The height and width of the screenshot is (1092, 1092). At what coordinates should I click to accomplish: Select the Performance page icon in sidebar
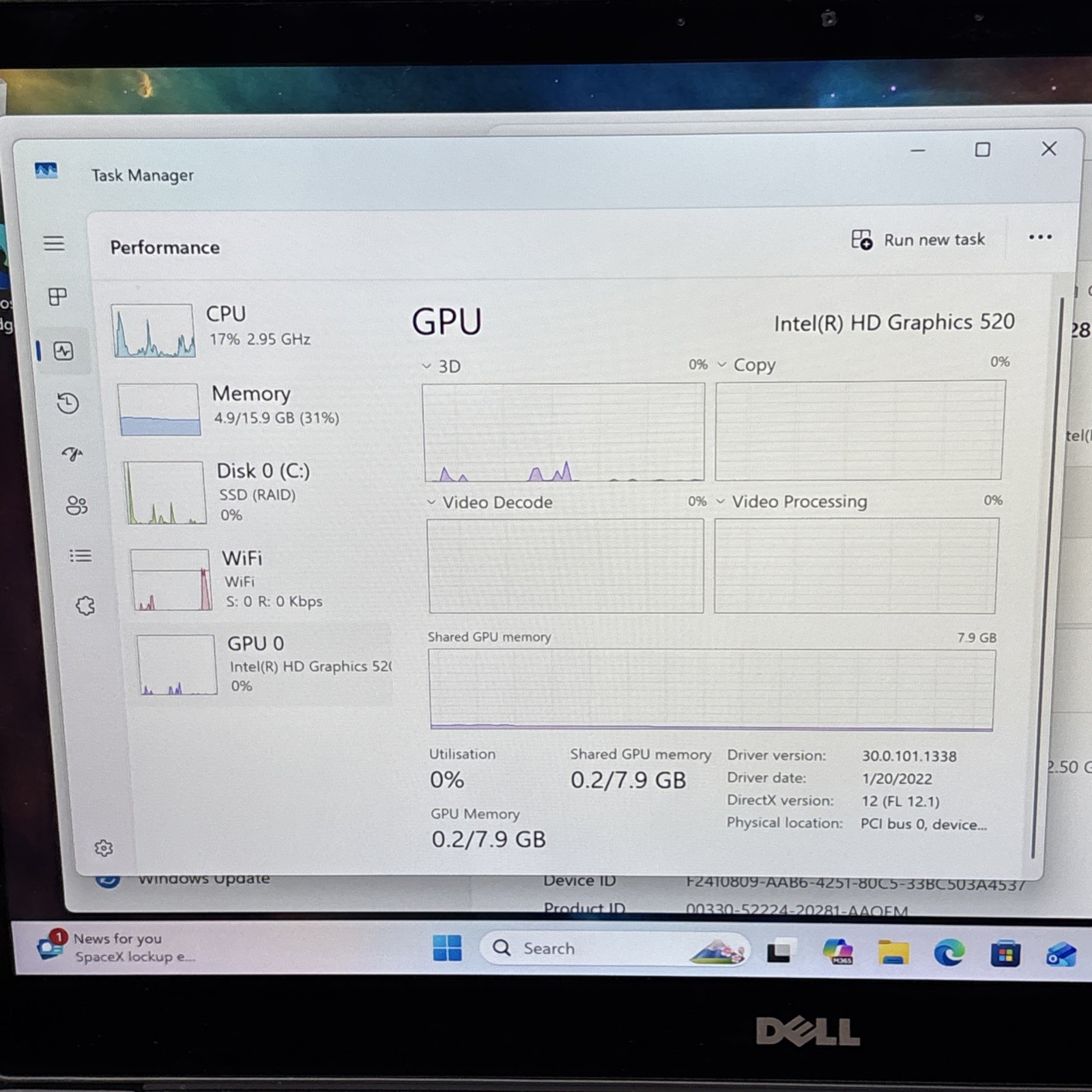tap(63, 351)
